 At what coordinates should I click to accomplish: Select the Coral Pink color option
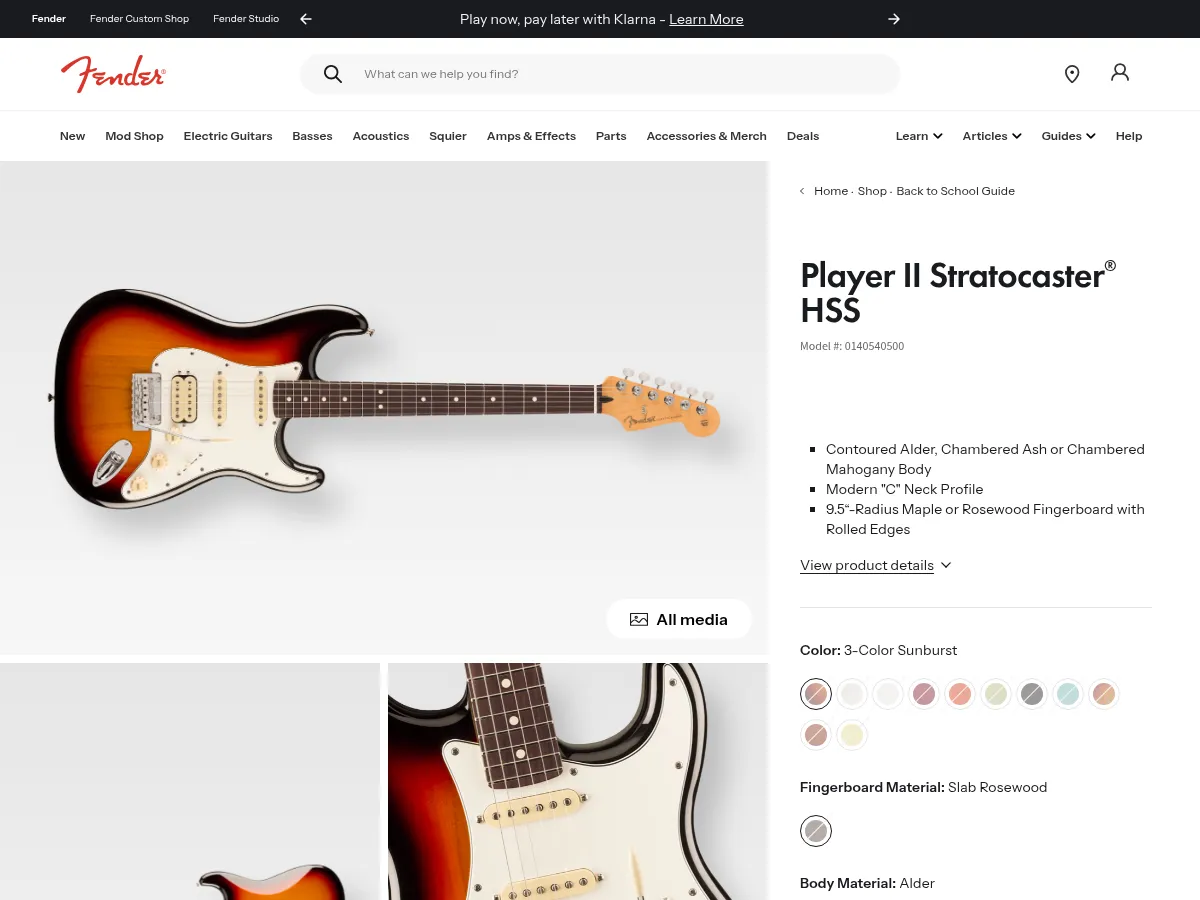(x=960, y=694)
